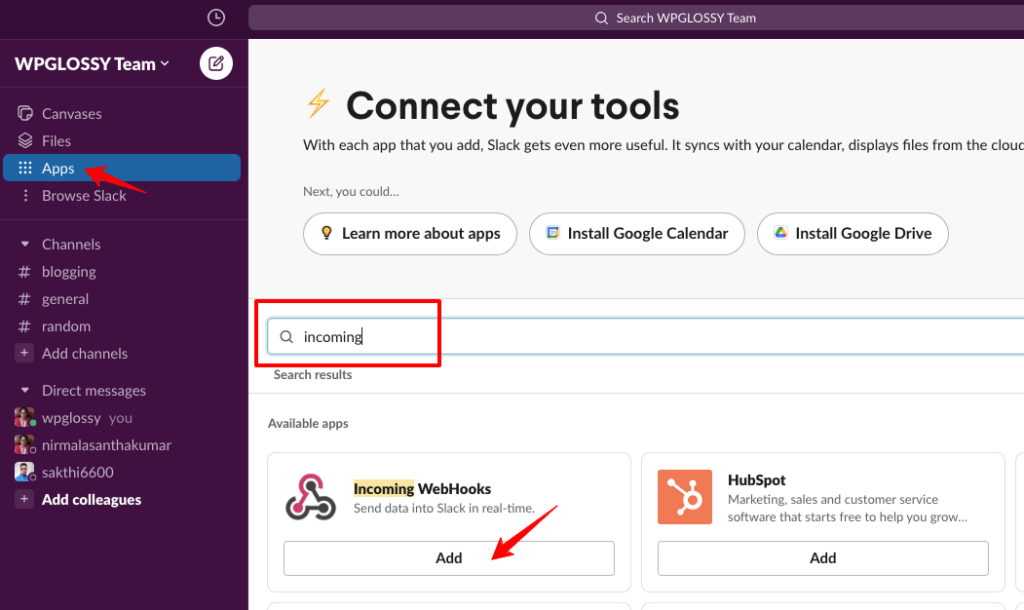Click the HubSpot app title

click(756, 480)
